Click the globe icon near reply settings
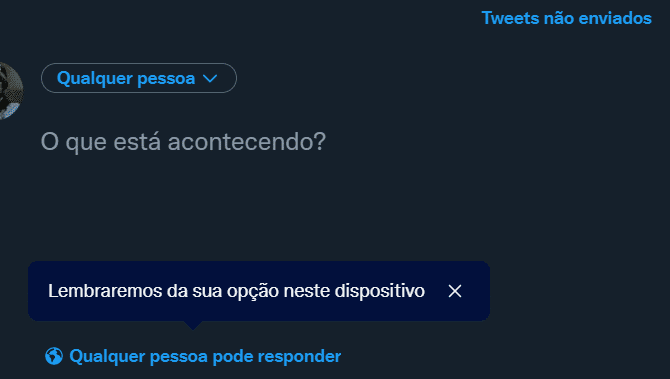 (x=54, y=356)
